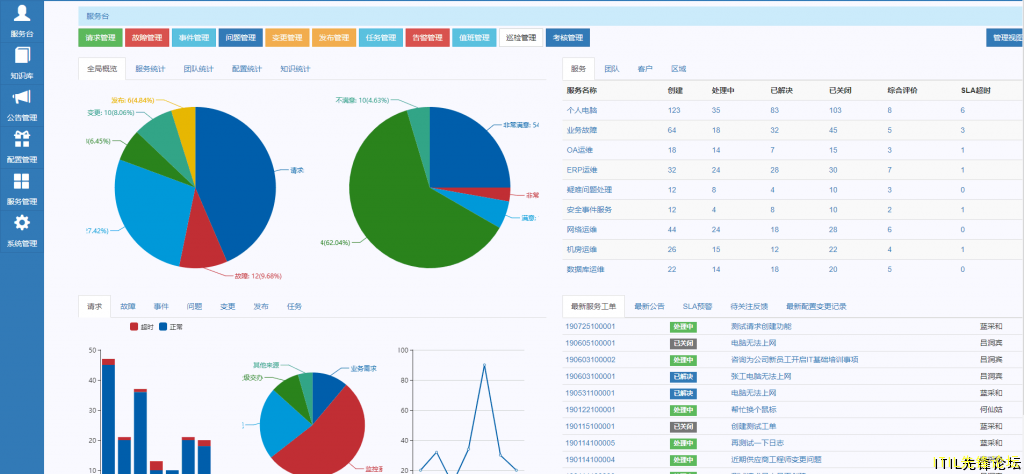
Task: Select the 请求 chart tab
Action: coord(95,306)
